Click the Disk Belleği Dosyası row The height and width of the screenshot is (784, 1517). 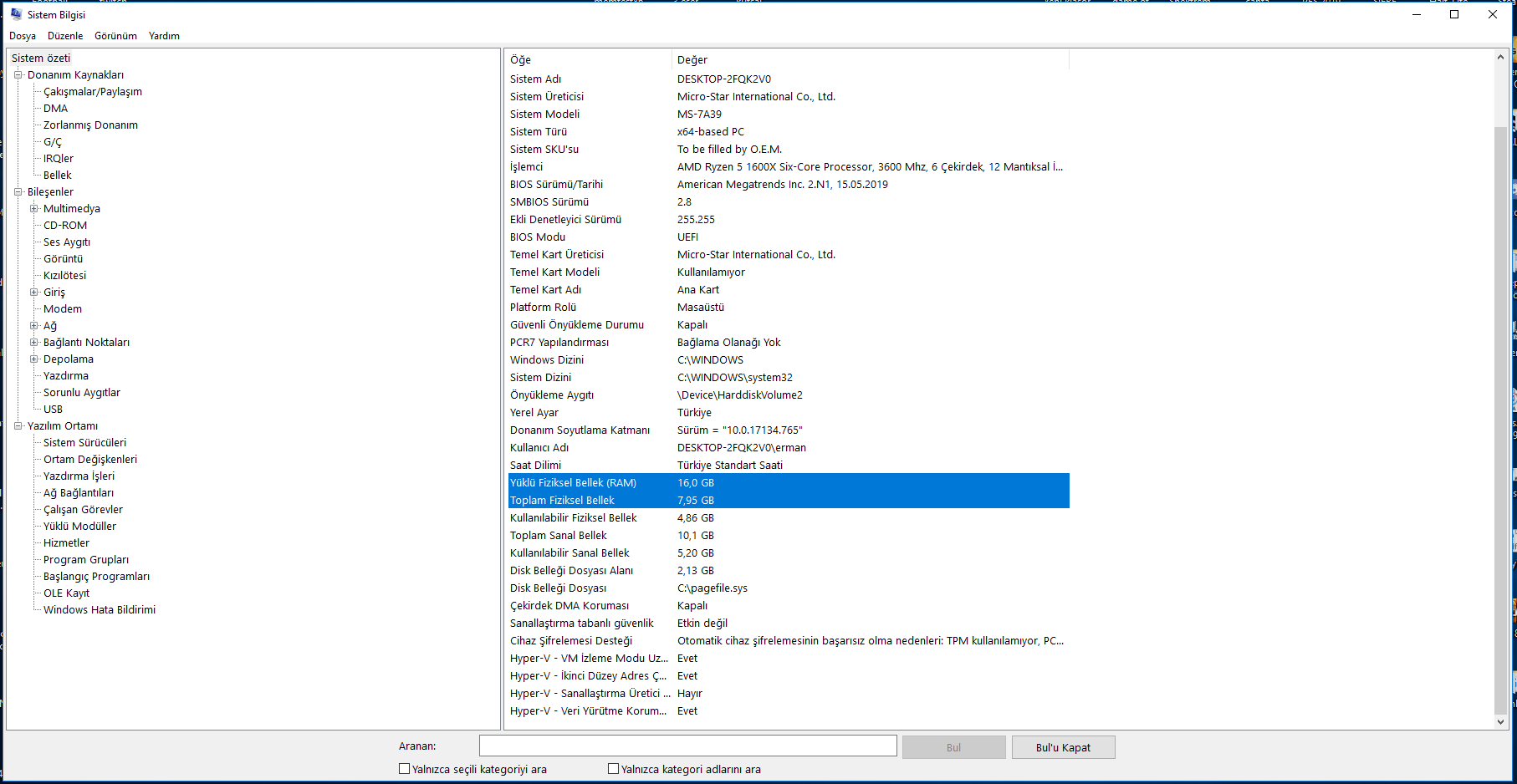pos(789,588)
